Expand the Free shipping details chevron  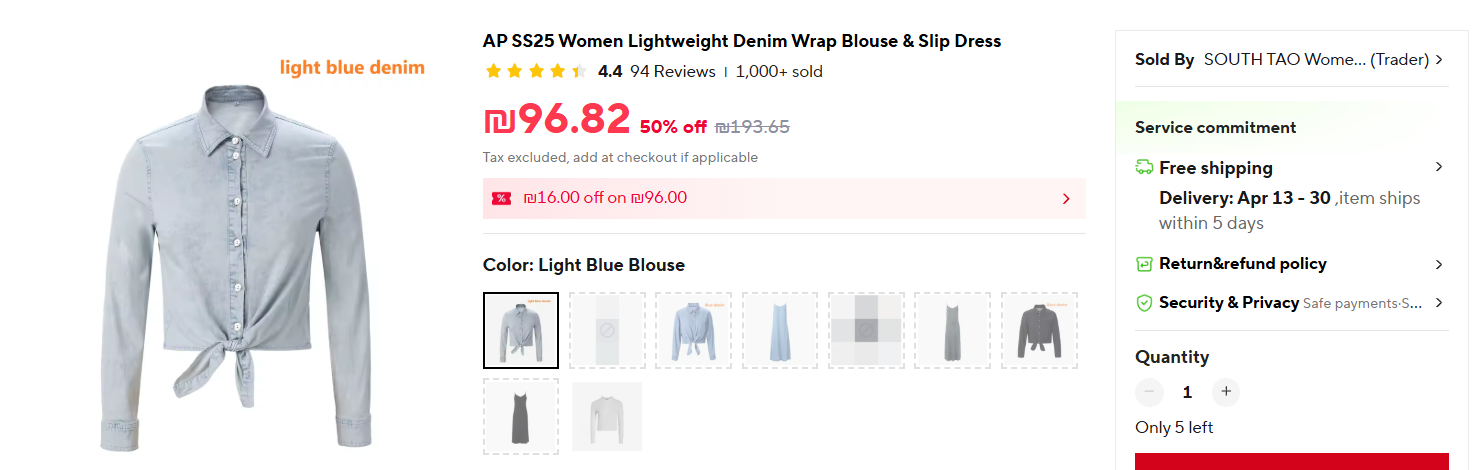click(1439, 167)
